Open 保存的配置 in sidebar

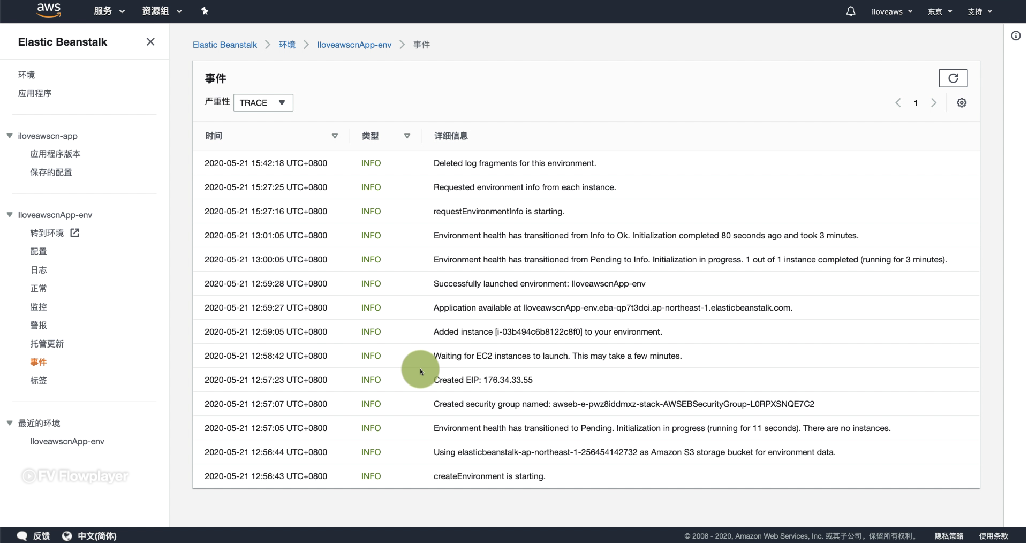click(51, 172)
